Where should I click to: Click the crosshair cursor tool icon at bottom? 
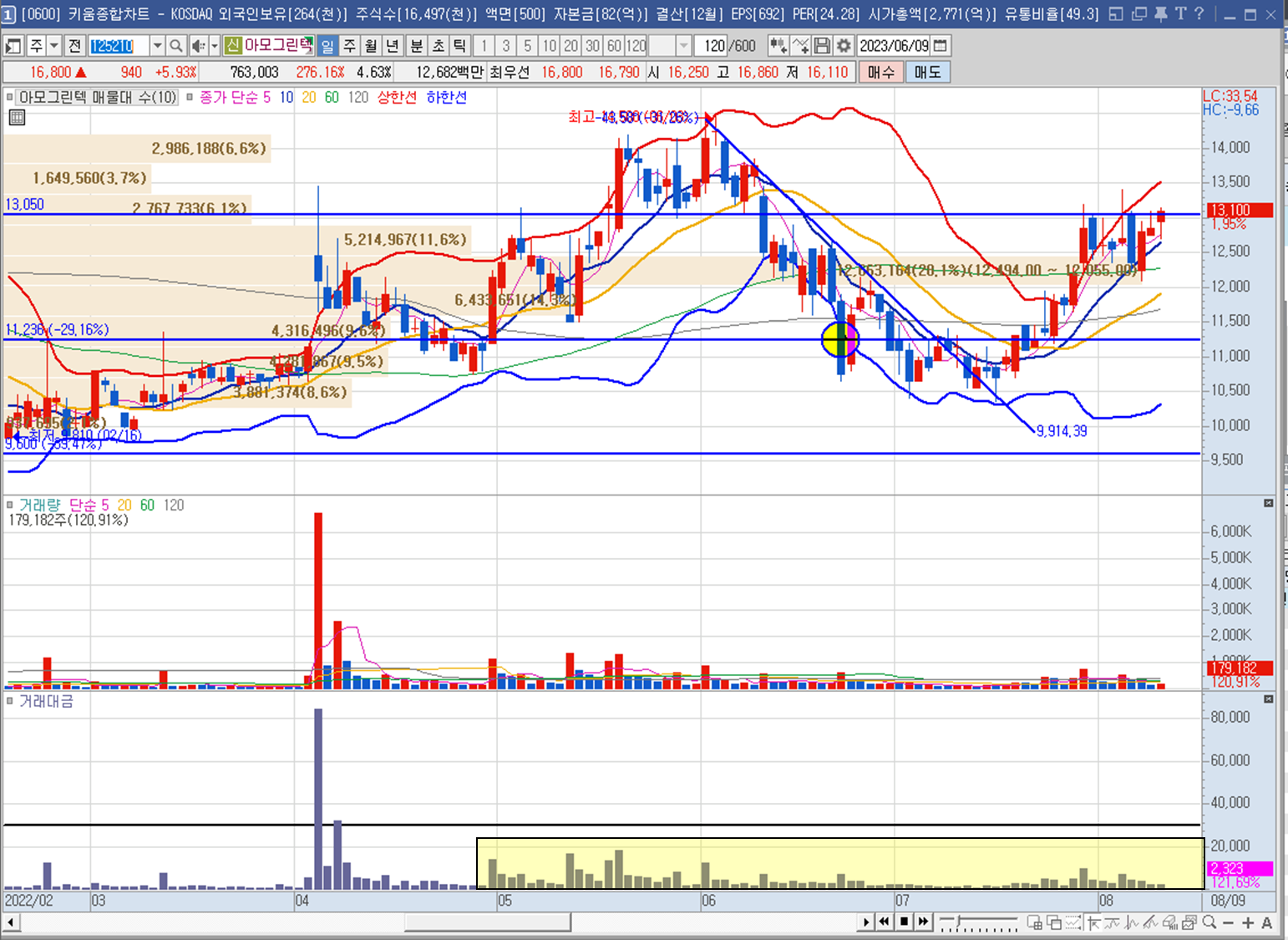coord(1093,922)
